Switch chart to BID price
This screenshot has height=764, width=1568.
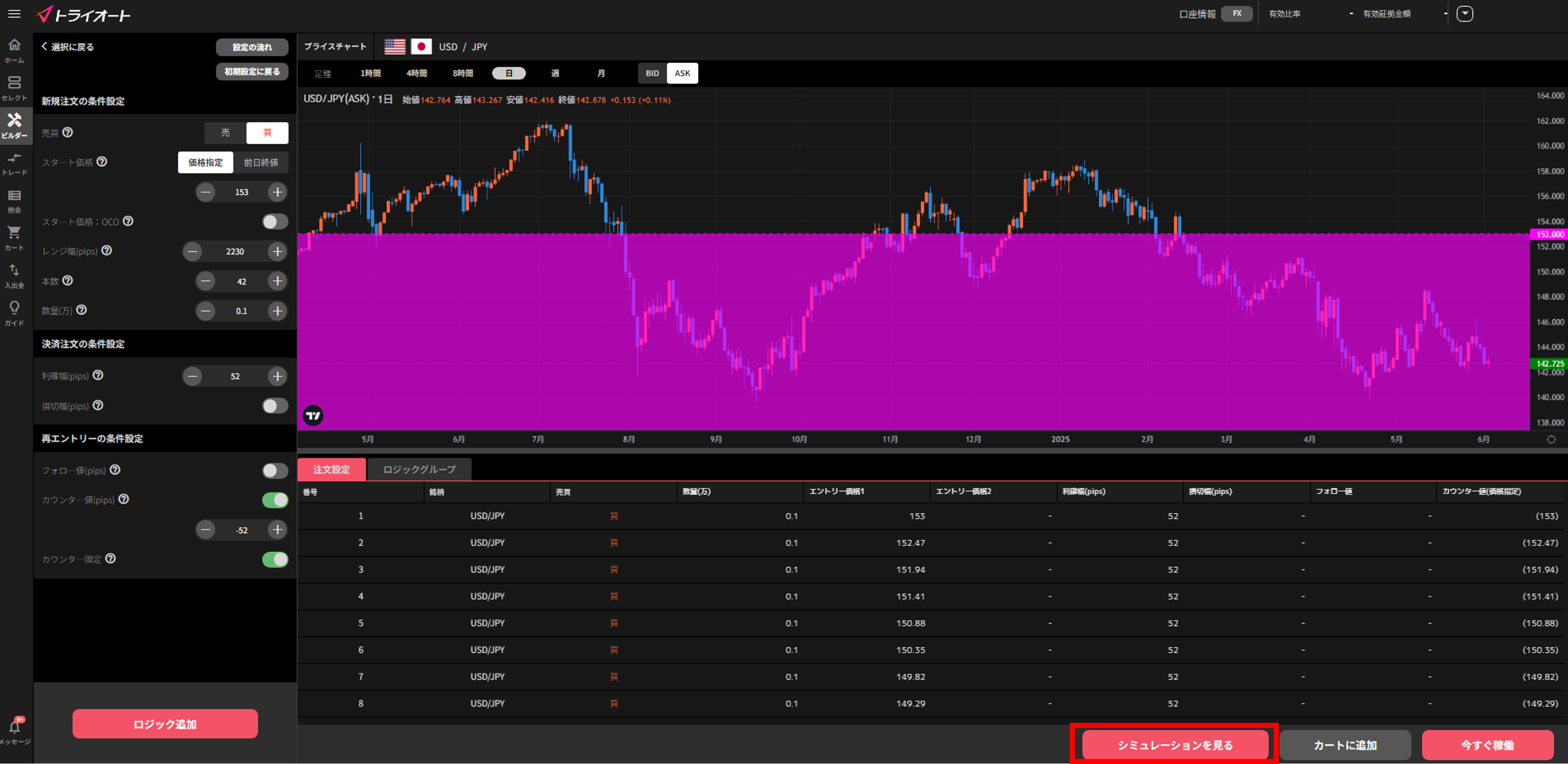653,74
